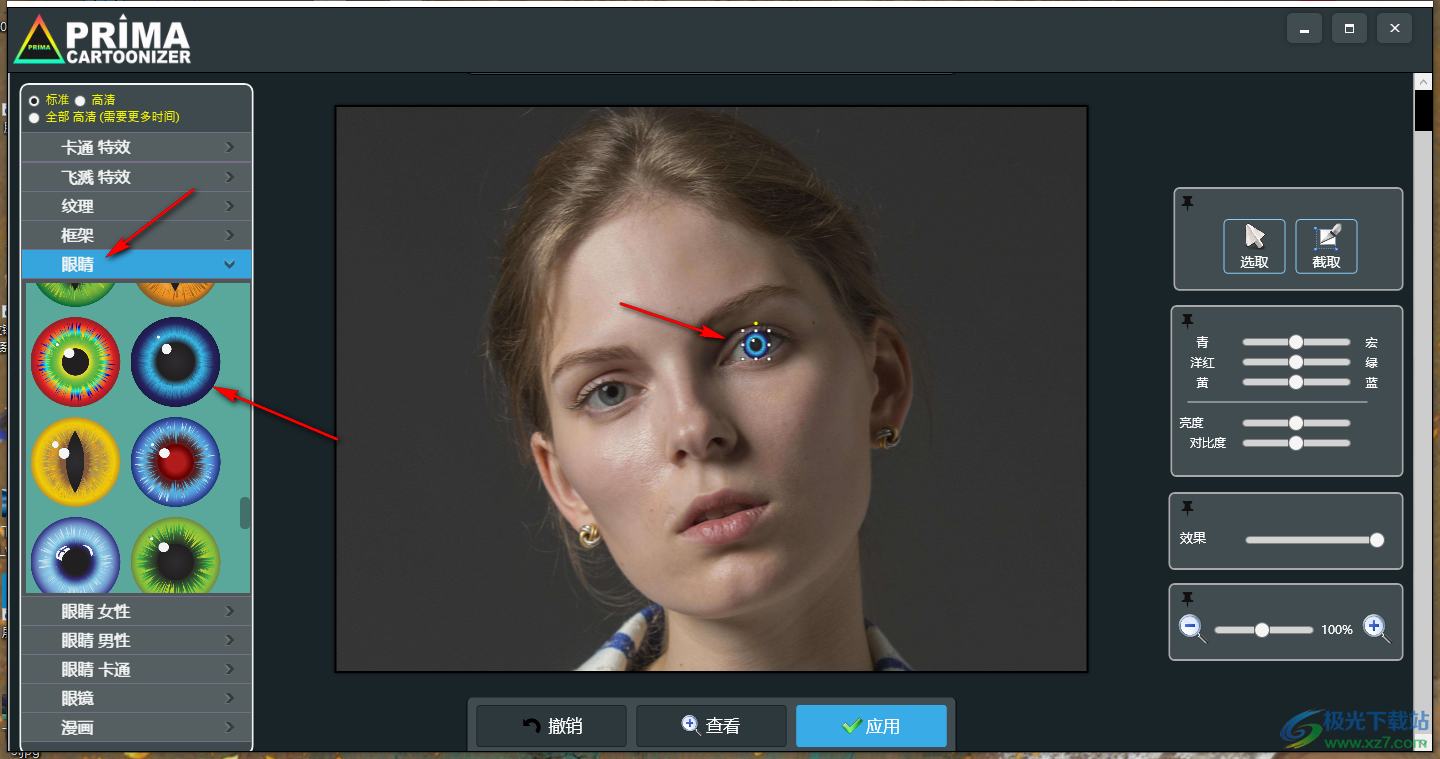
Task: Click the 应用 apply button
Action: (871, 726)
